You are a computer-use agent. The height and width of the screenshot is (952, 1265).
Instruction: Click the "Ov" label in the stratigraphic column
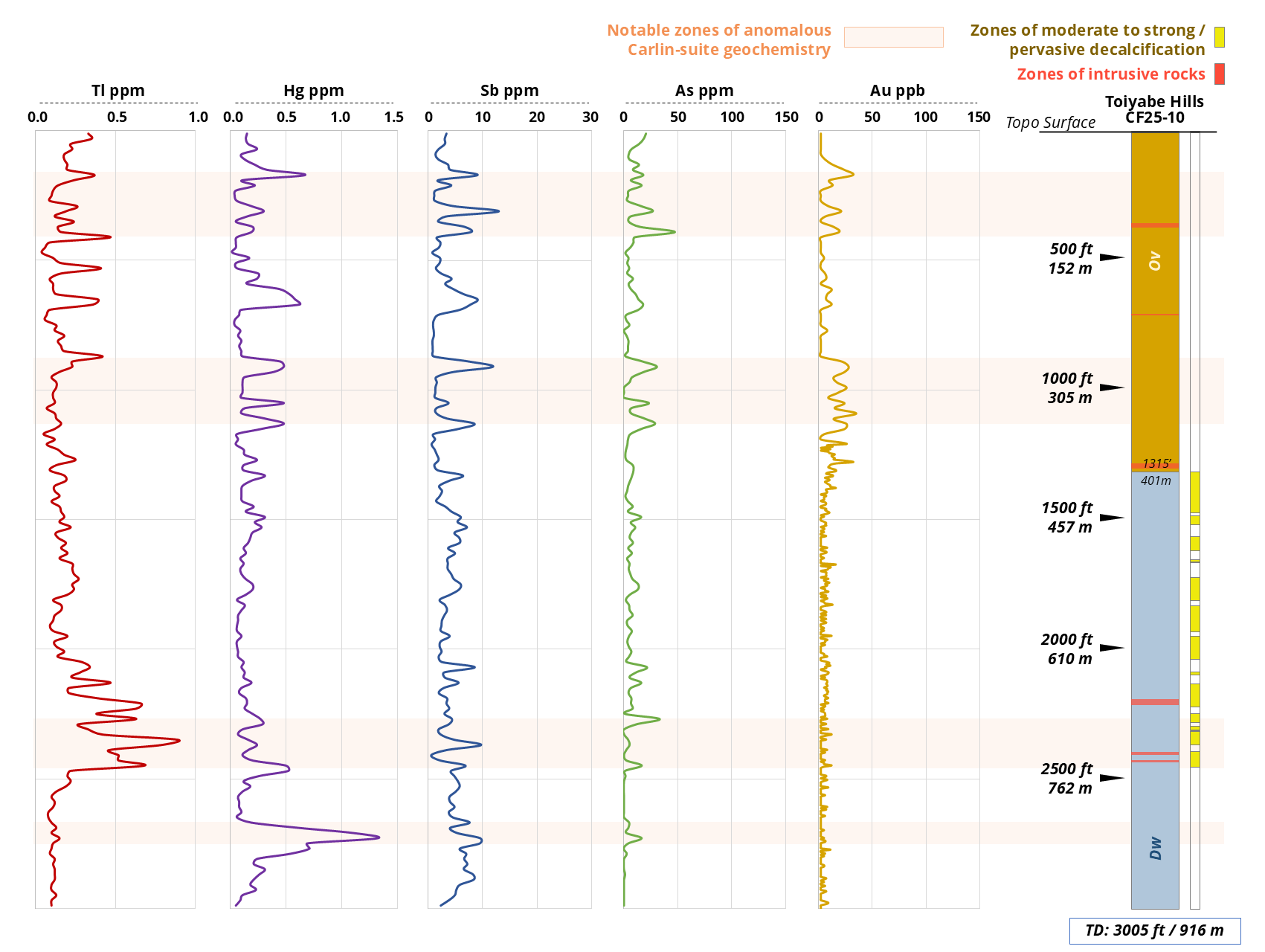1155,260
